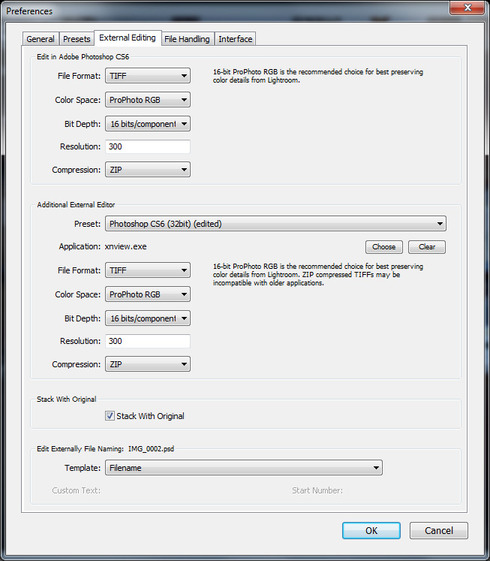490x561 pixels.
Task: Clear the external editor application
Action: point(427,247)
